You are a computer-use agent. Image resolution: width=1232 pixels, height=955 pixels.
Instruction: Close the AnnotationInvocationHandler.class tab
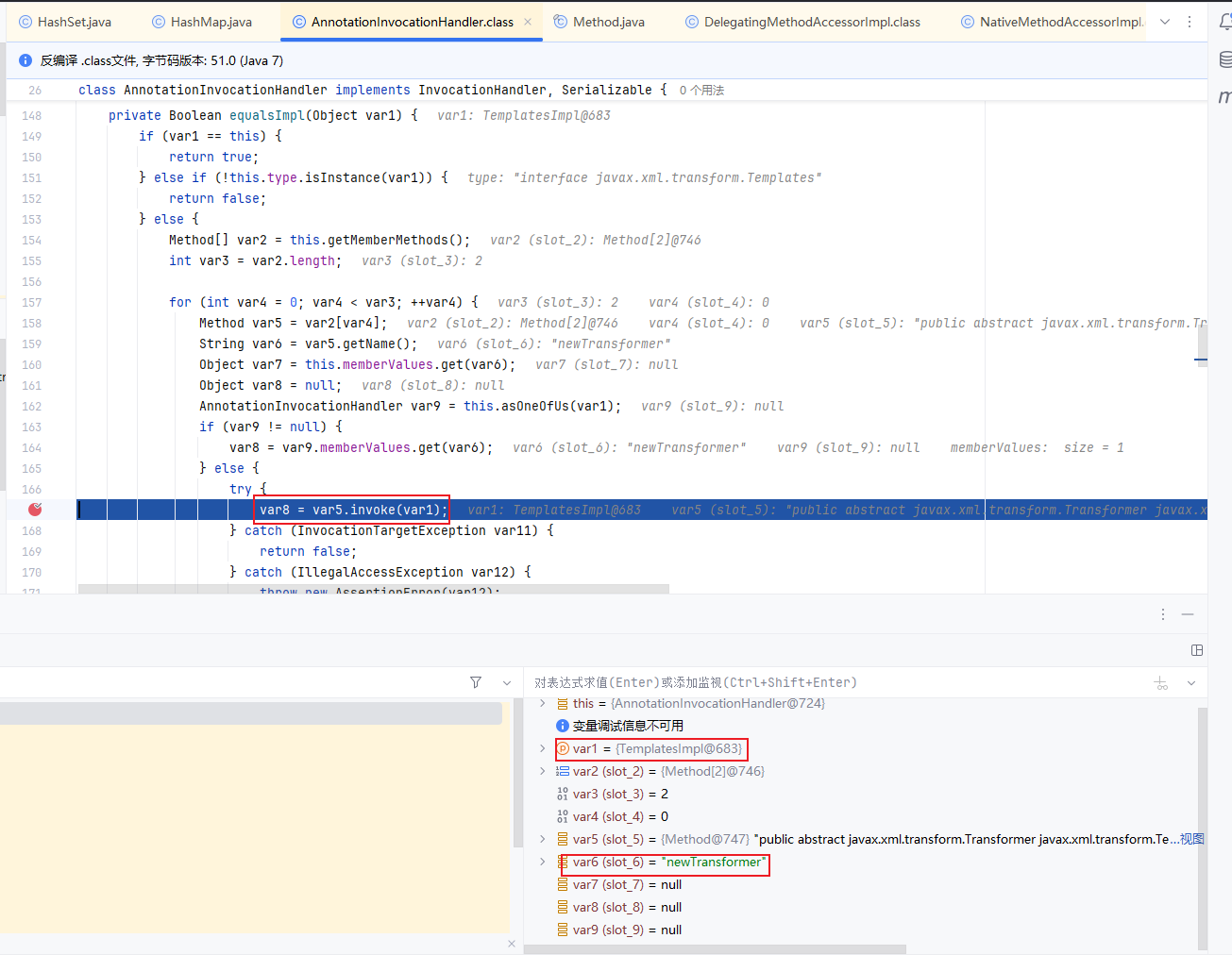pos(528,22)
